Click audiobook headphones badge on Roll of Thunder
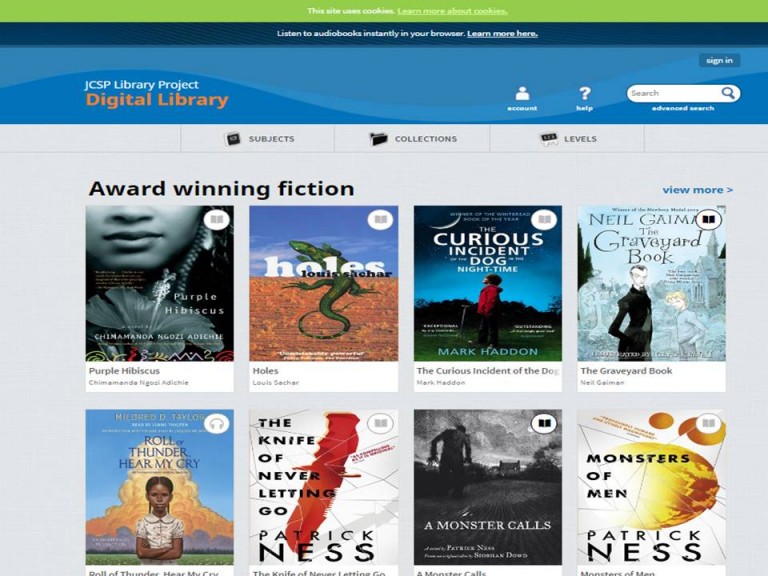Image resolution: width=768 pixels, height=576 pixels. click(x=216, y=423)
